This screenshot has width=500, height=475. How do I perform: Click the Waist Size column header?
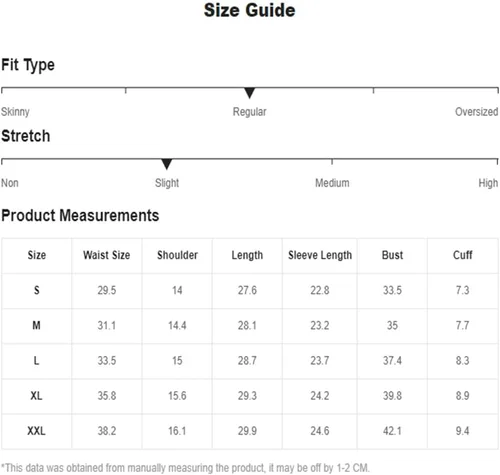click(107, 255)
